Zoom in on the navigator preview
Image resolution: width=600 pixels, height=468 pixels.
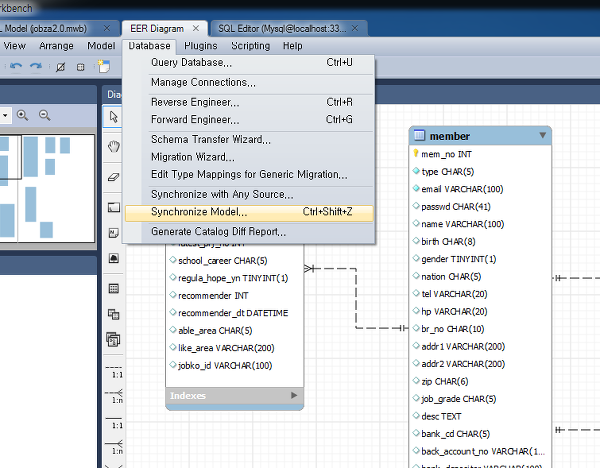click(x=23, y=115)
